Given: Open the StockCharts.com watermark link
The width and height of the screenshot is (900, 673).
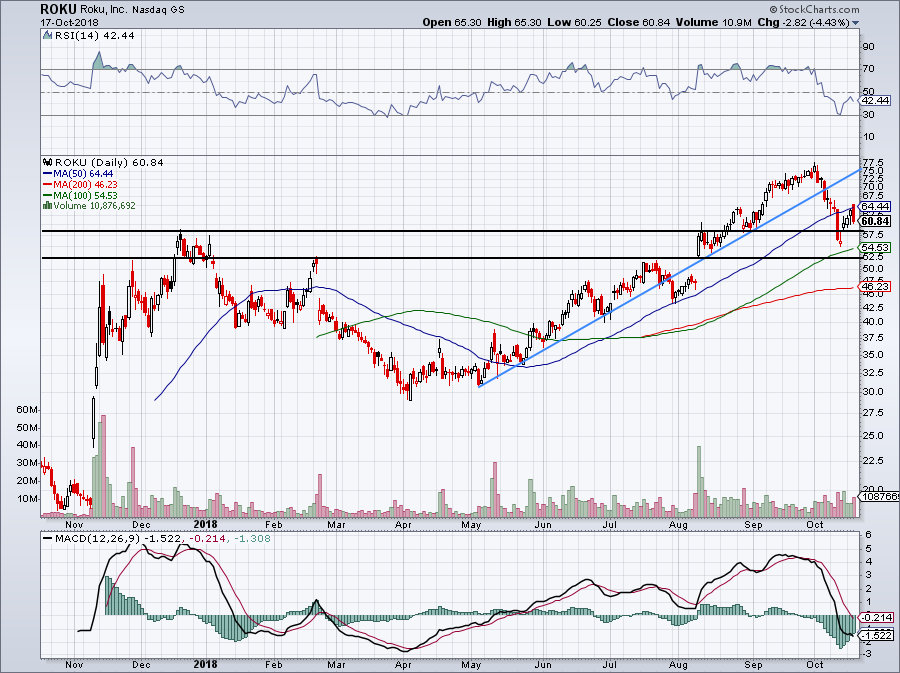Looking at the screenshot, I should pos(824,10).
